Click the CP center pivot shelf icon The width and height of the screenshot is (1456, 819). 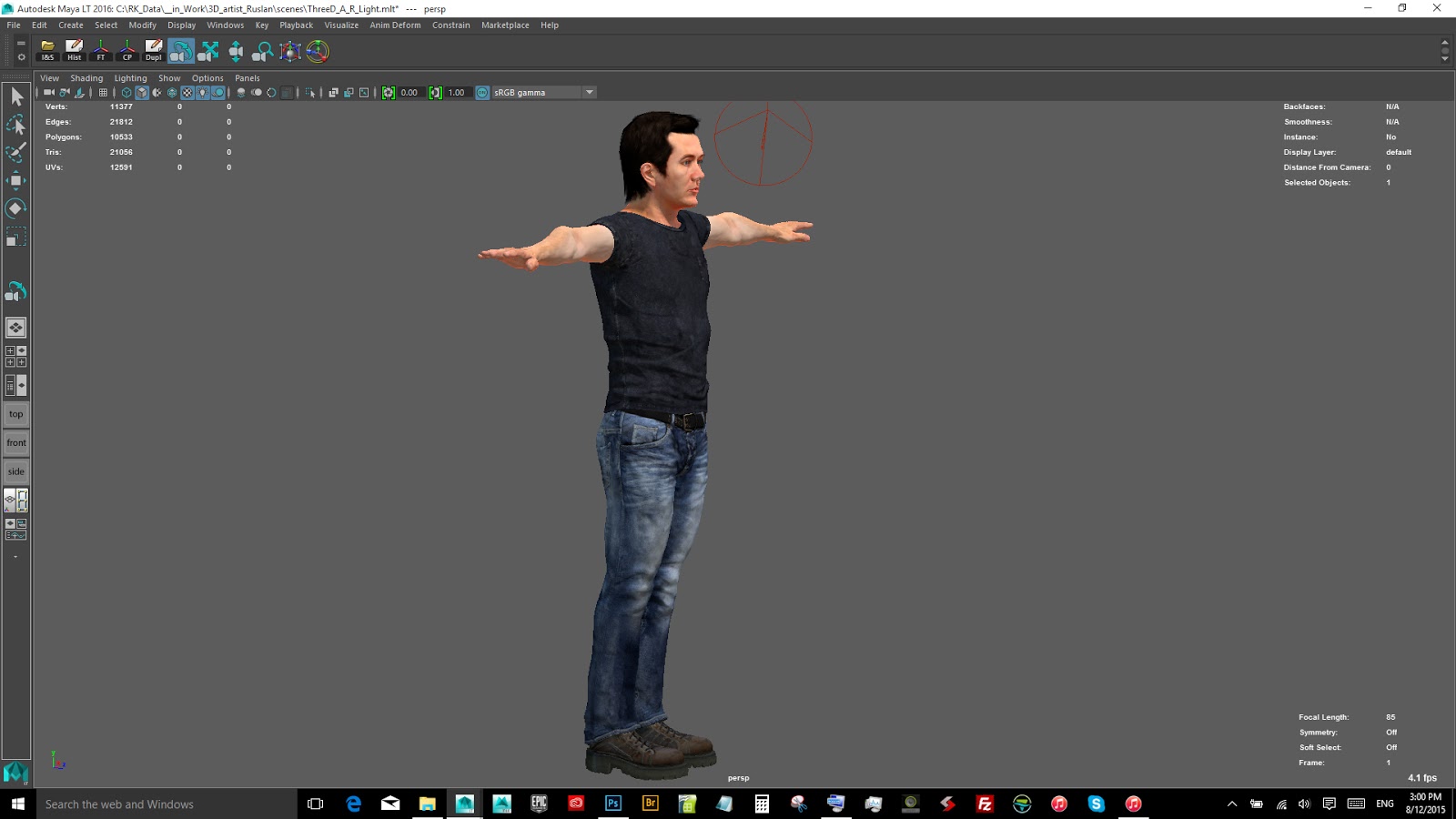127,51
